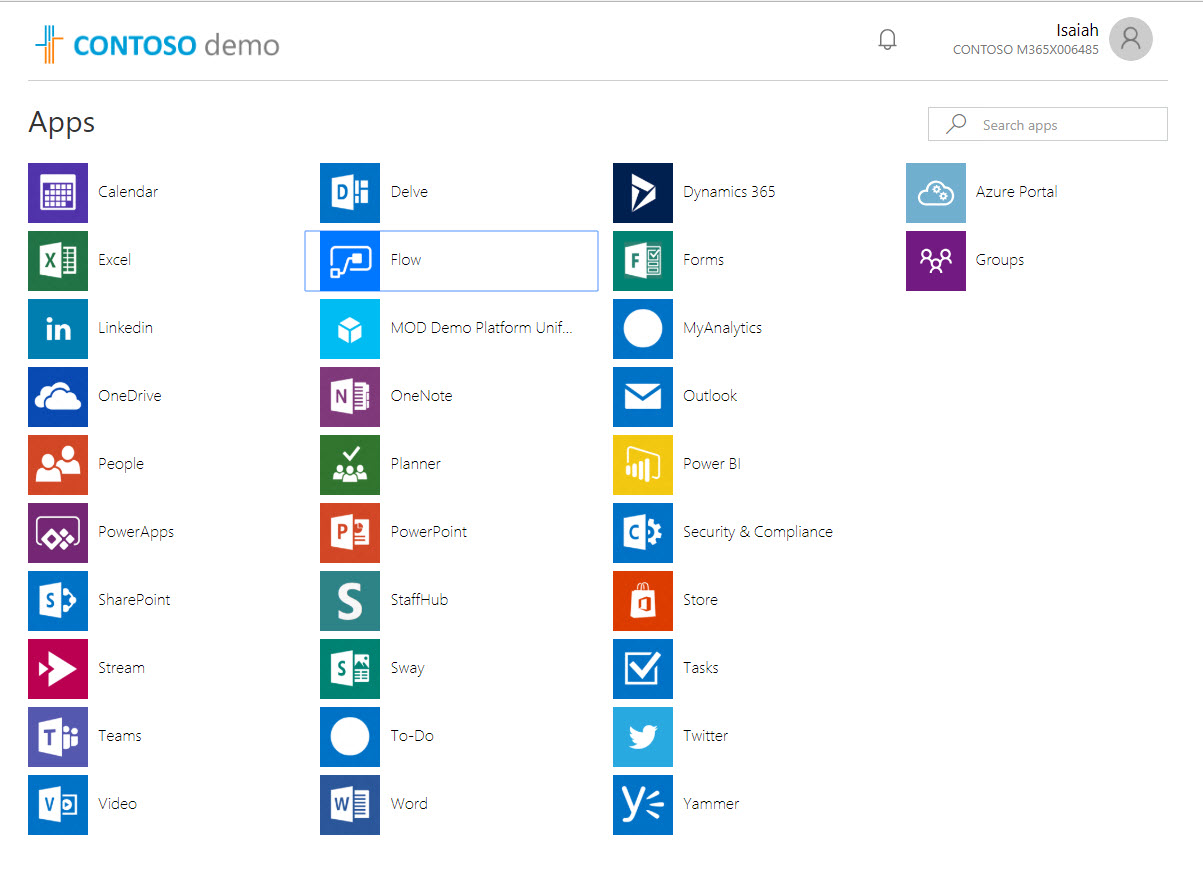1203x878 pixels.
Task: Open the Security & Compliance icon
Action: click(x=643, y=533)
